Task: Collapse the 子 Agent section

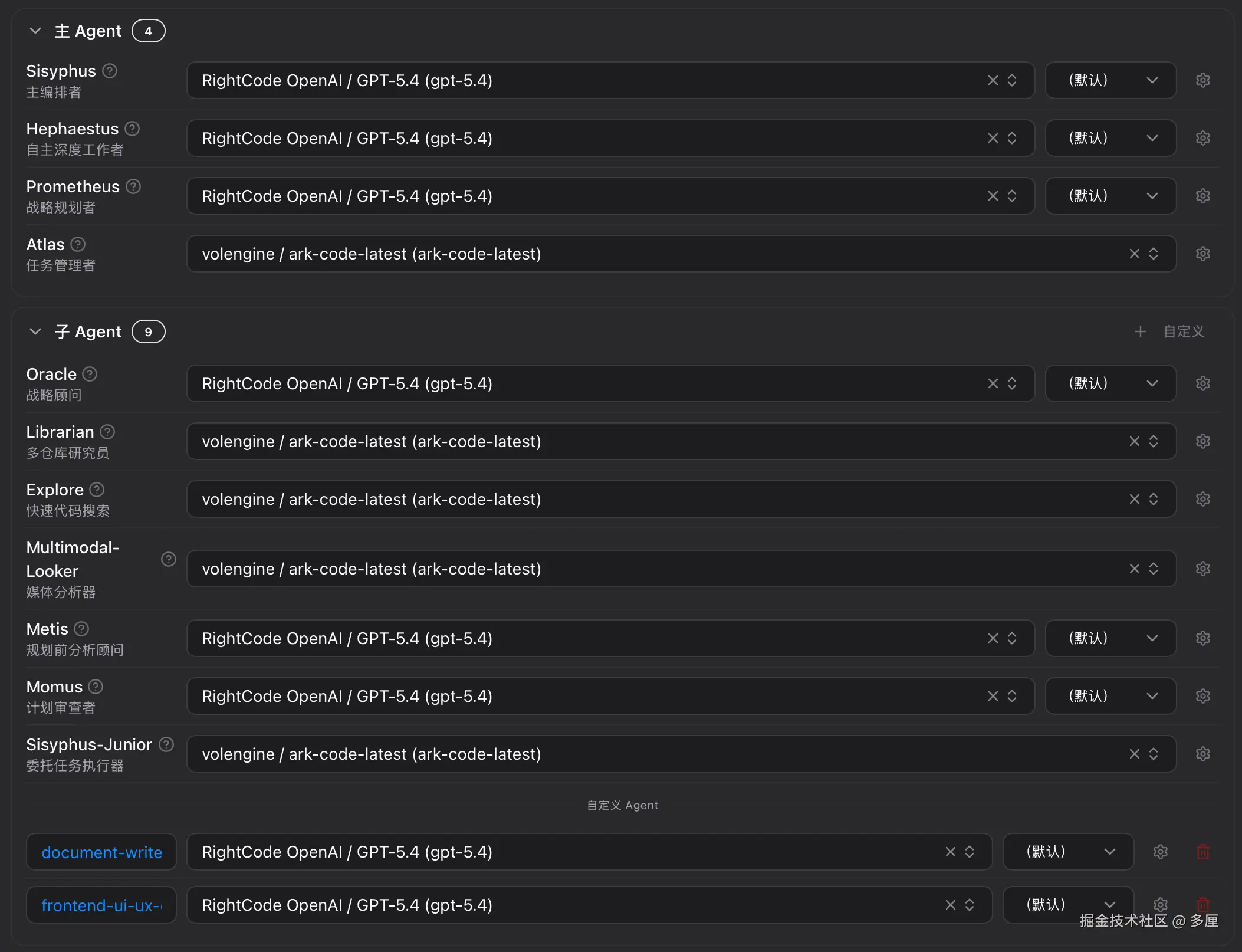Action: click(x=35, y=331)
